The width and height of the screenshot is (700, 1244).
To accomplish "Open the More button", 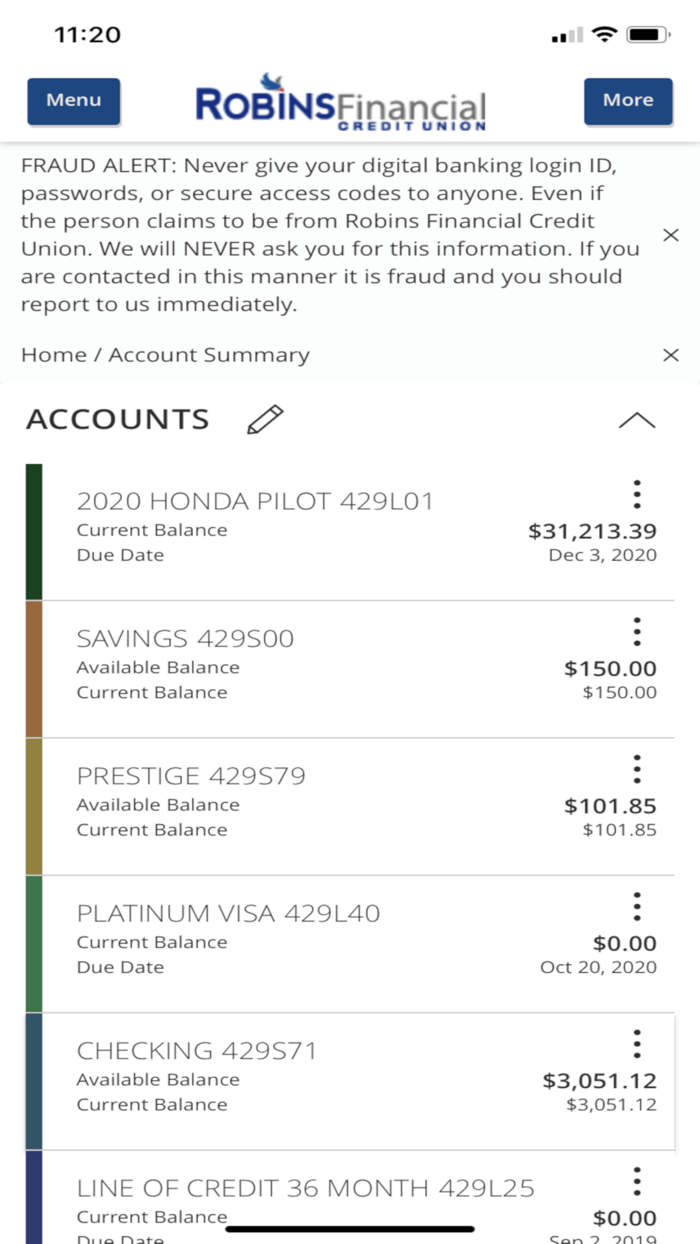I will 628,101.
